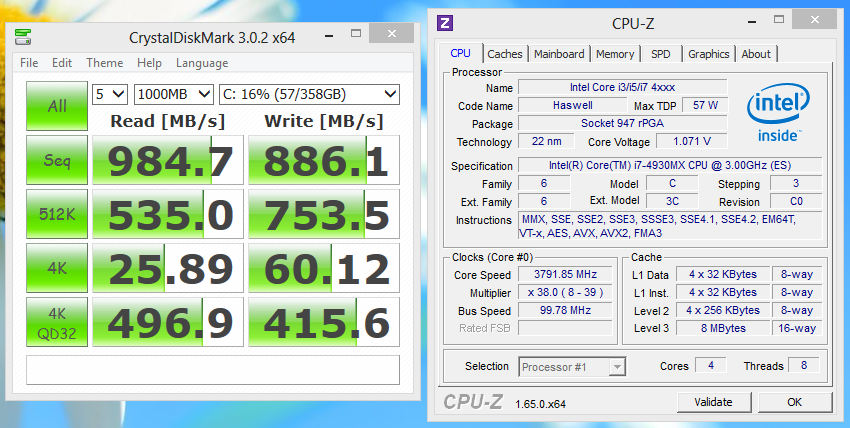Click the Level 3 value 8 MBytes
Viewport: 850px width, 428px height.
723,328
